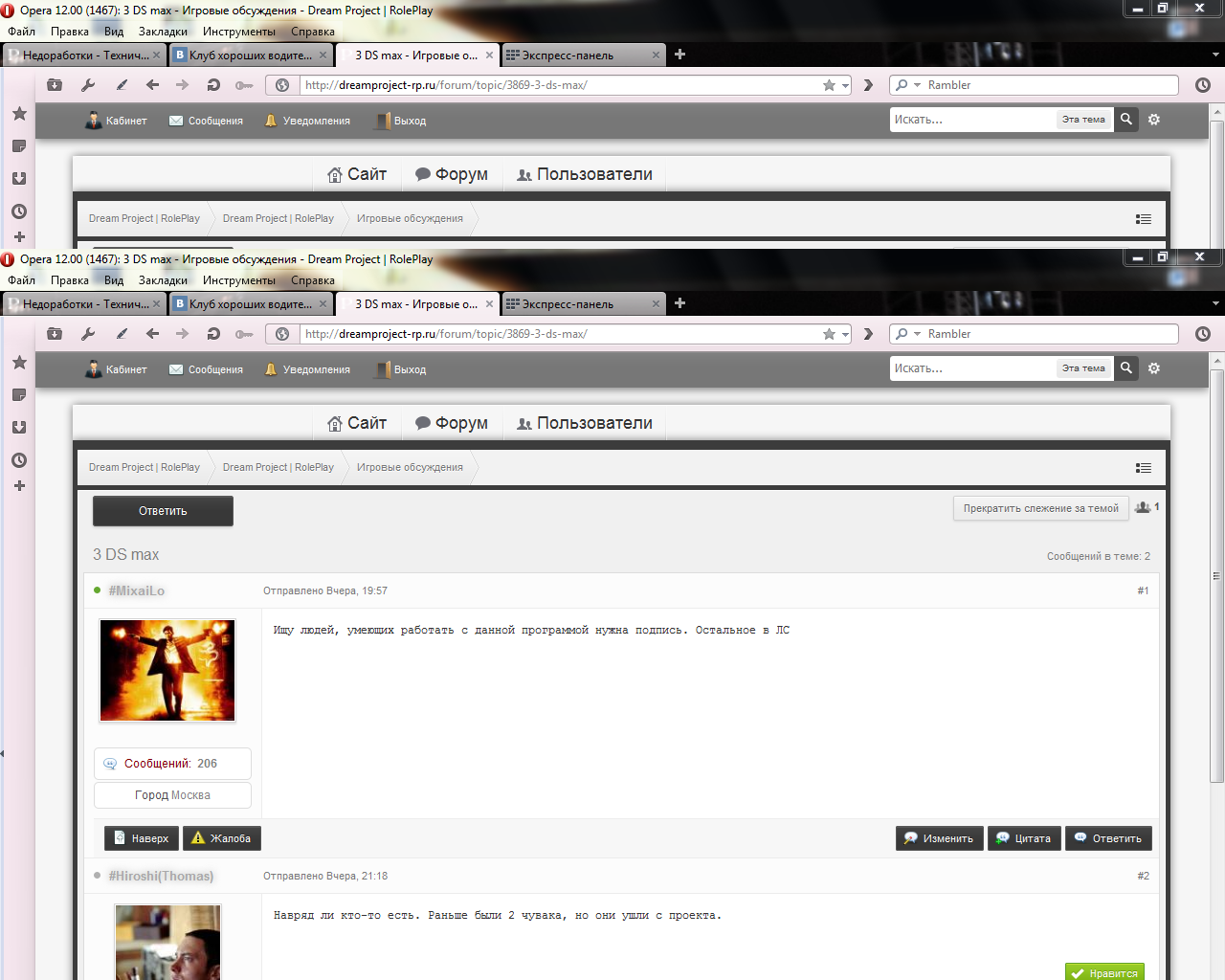Click bookmark star inside lower address bar
The image size is (1225, 980).
pos(829,334)
